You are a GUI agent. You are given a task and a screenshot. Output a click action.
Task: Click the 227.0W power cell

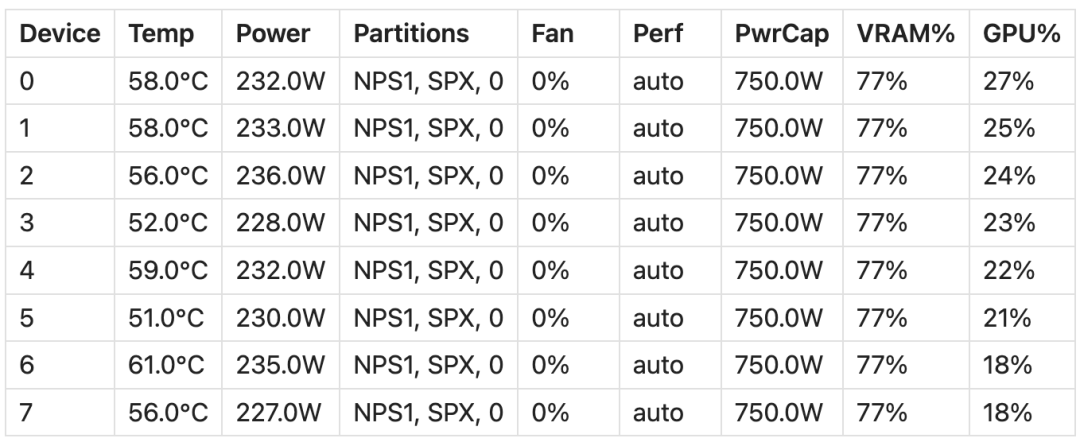pyautogui.click(x=280, y=412)
